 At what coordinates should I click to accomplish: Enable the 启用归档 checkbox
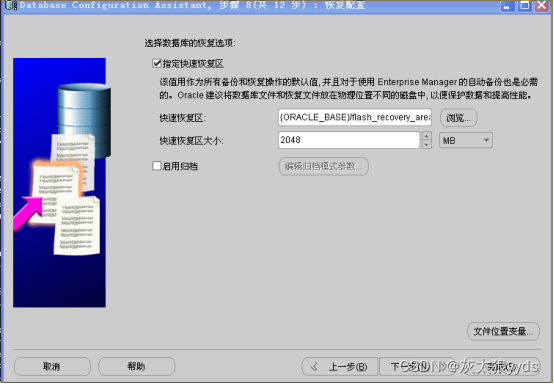coord(157,166)
